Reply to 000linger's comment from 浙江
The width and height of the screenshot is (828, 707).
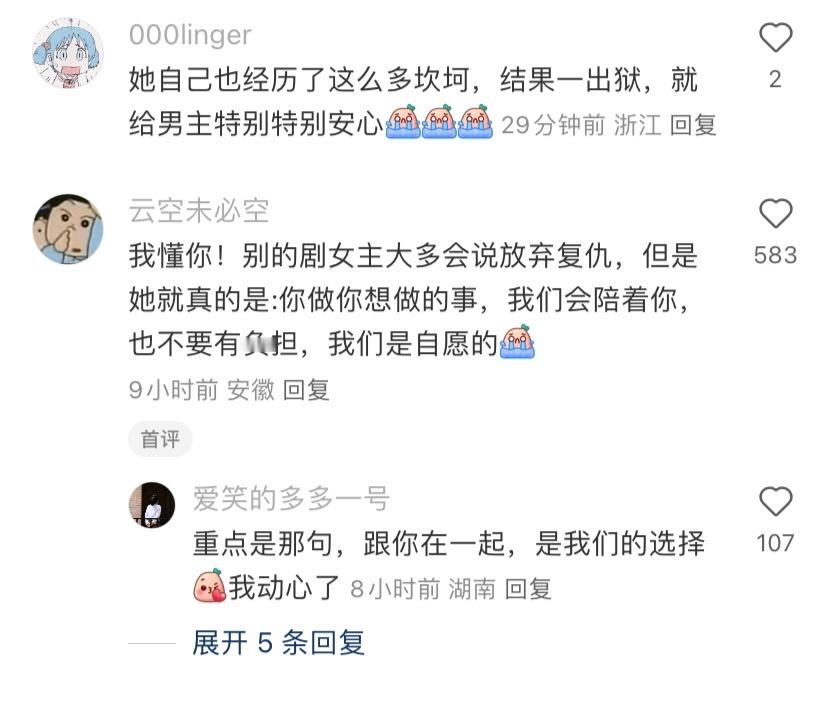coord(693,126)
